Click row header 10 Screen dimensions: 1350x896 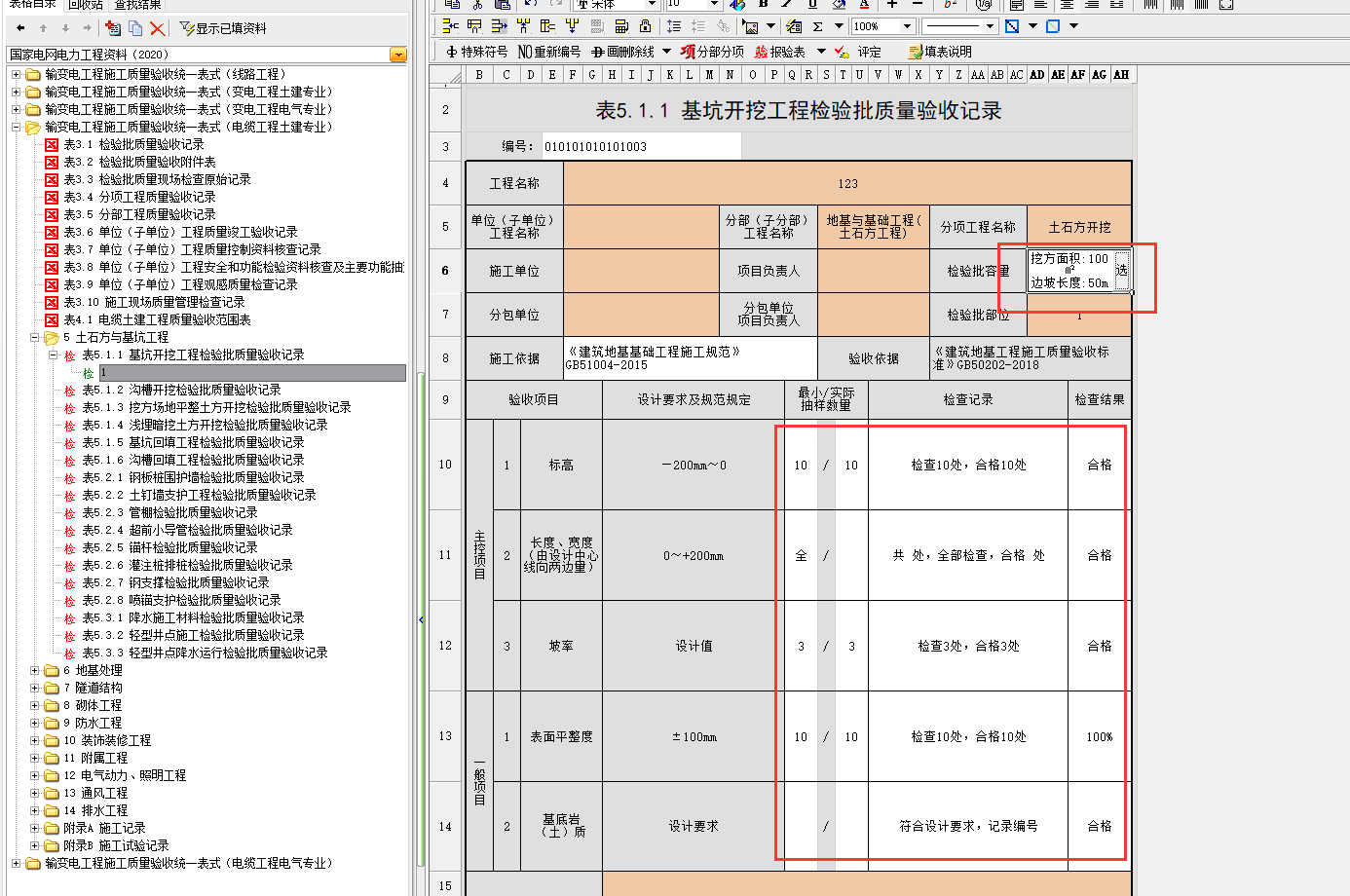pyautogui.click(x=445, y=465)
